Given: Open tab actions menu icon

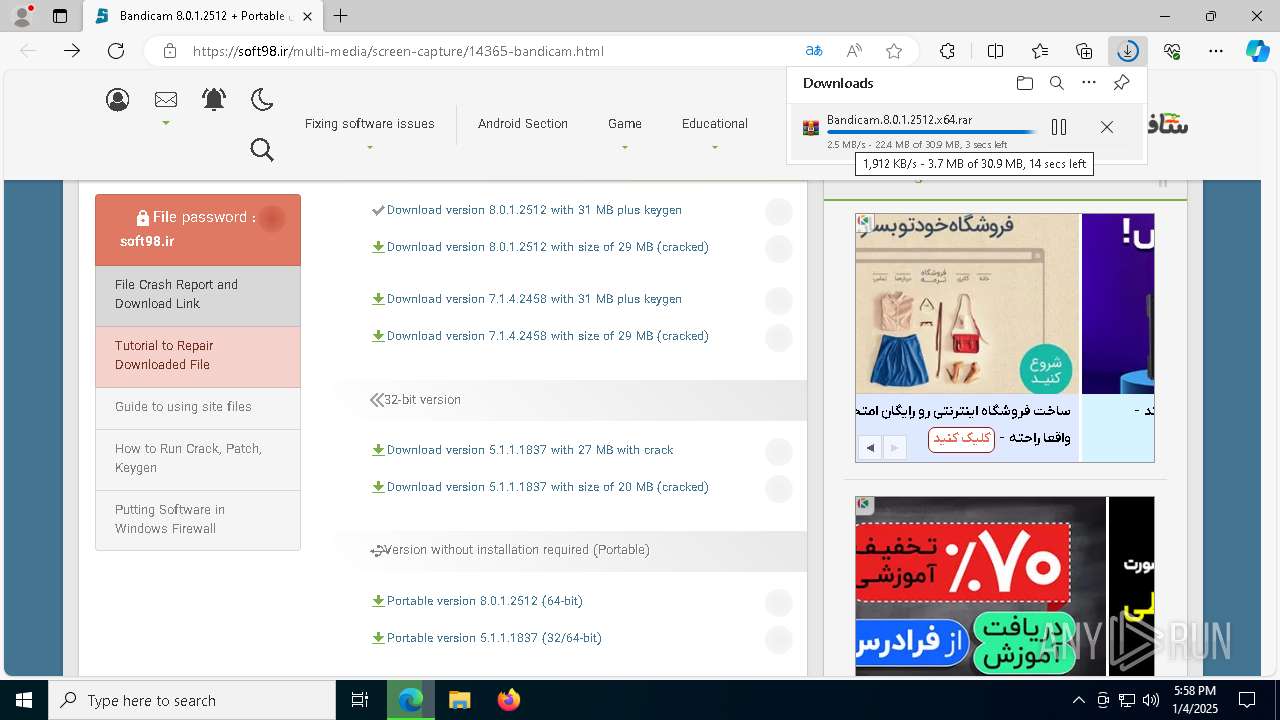Looking at the screenshot, I should pyautogui.click(x=60, y=16).
